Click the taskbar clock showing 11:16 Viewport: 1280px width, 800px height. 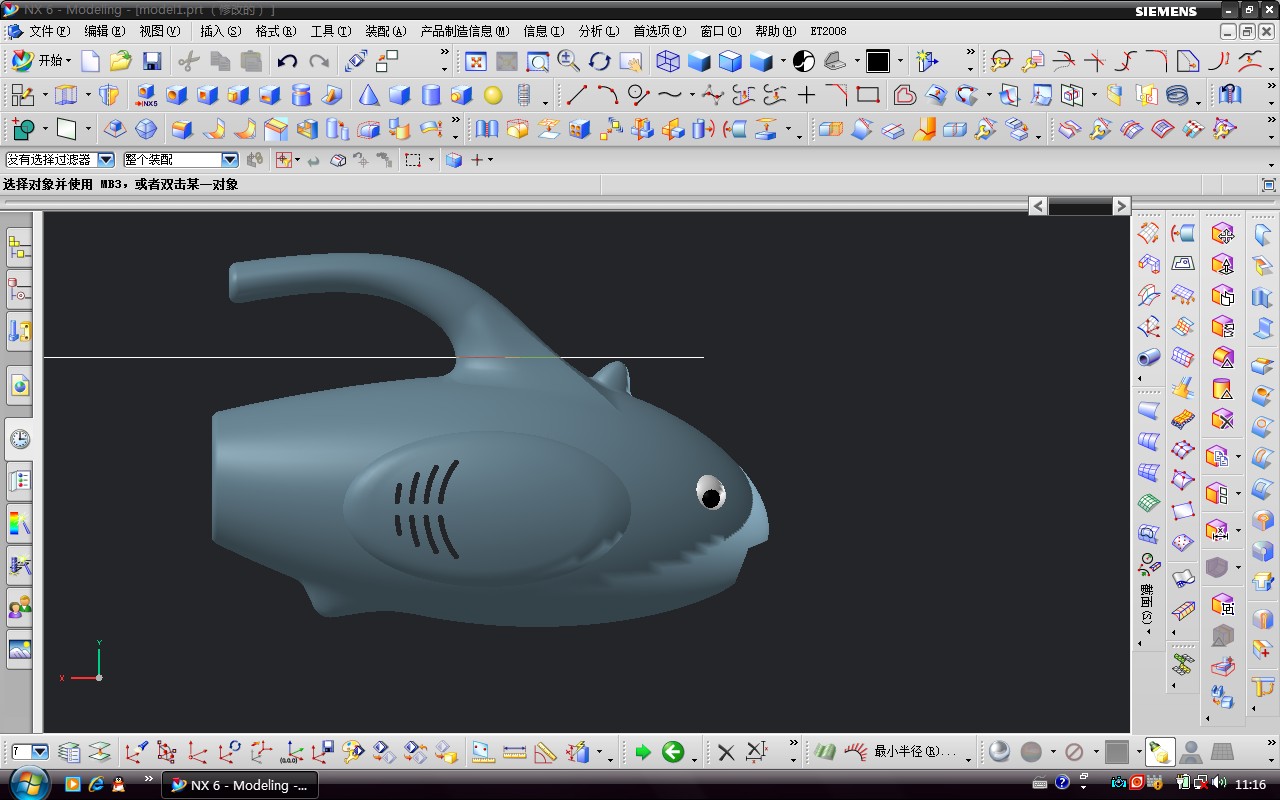(x=1250, y=785)
